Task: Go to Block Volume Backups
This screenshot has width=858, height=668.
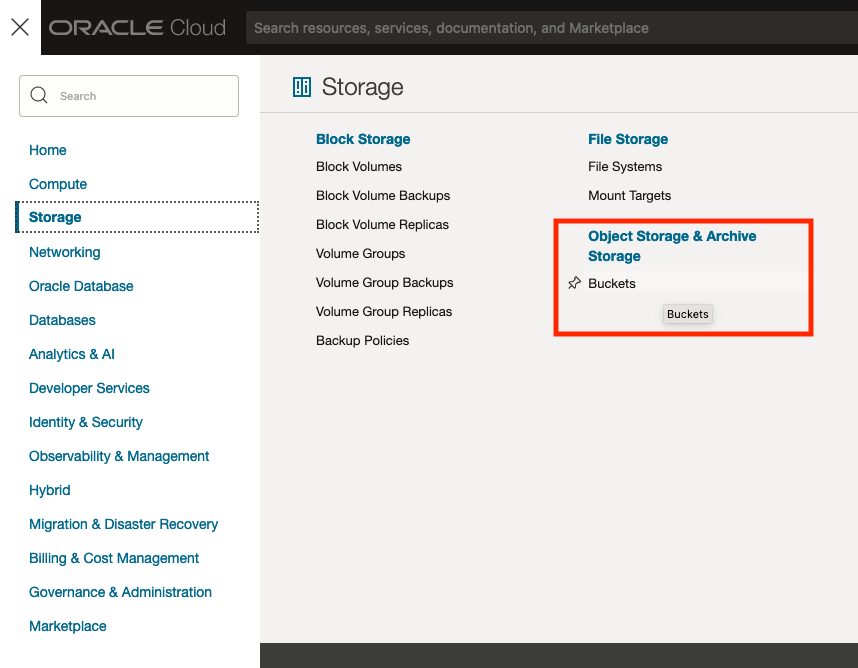Action: [x=383, y=196]
